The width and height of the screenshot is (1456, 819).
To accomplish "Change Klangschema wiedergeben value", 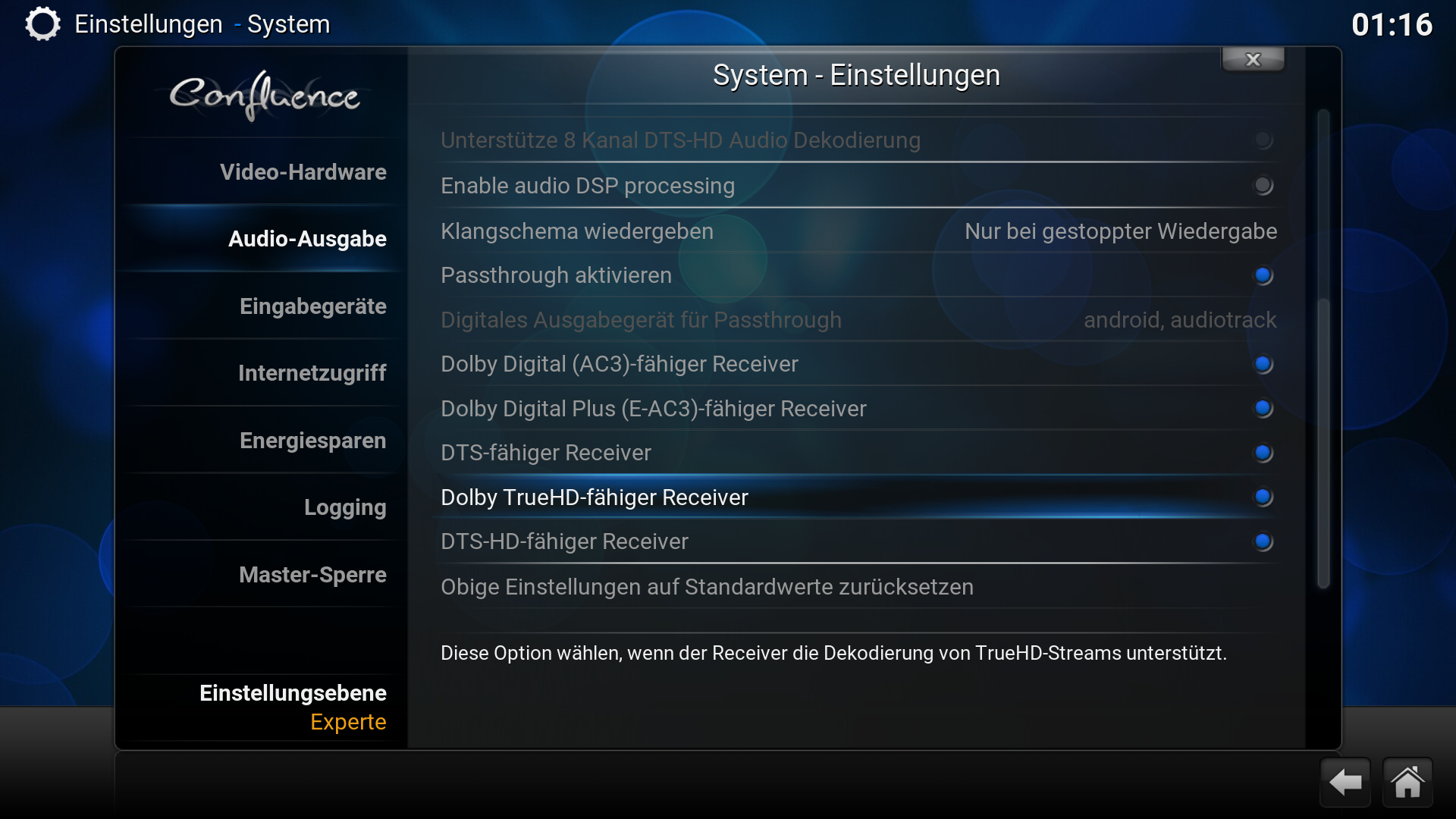I will pos(858,231).
